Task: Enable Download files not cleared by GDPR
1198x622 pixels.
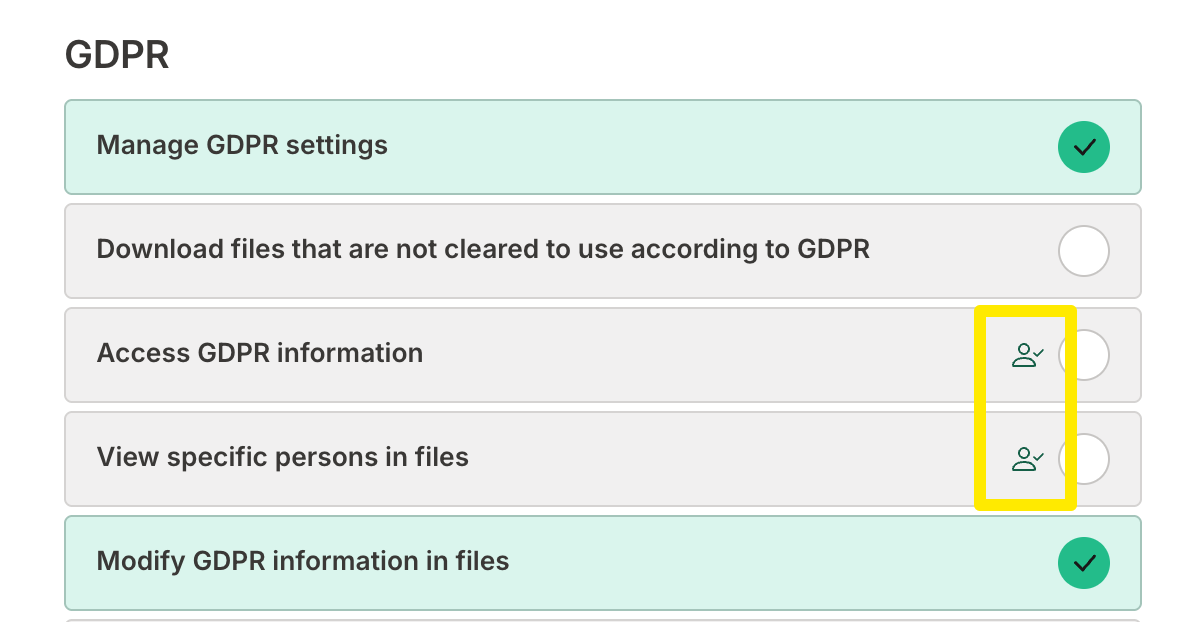Action: 1084,251
